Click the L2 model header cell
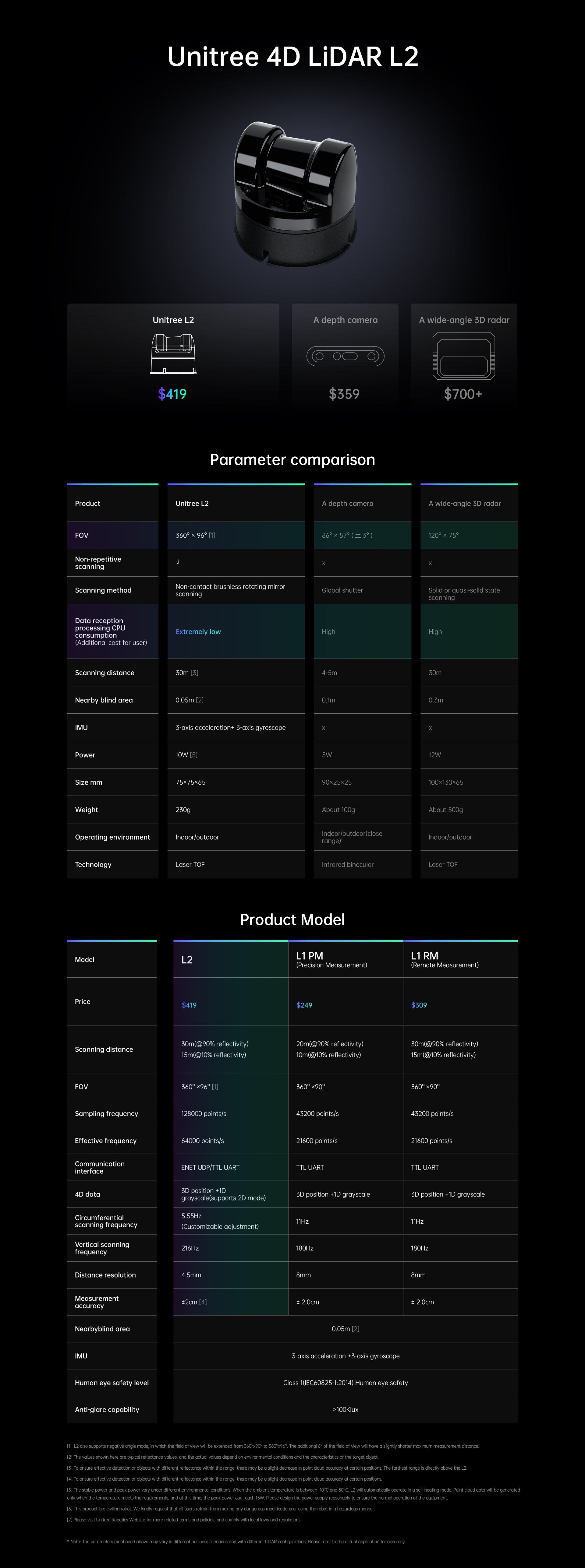585x1568 pixels. coord(230,959)
